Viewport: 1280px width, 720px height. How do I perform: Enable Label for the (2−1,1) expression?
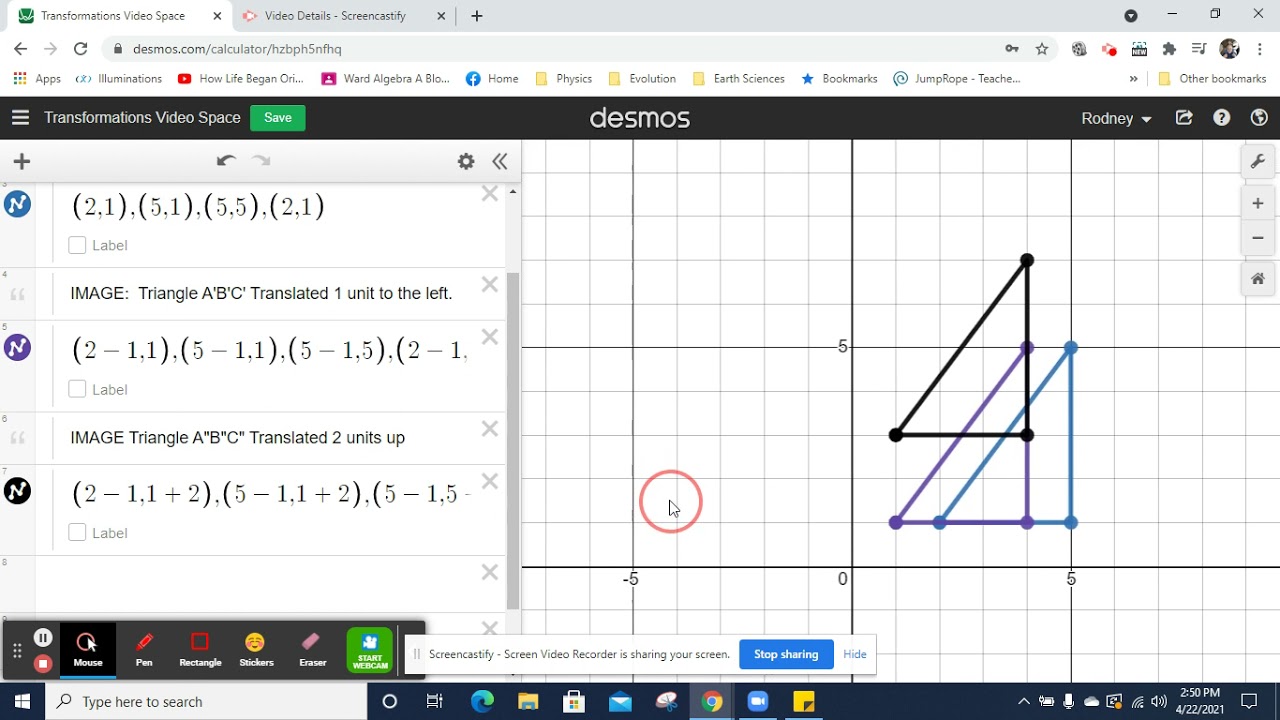pos(77,389)
